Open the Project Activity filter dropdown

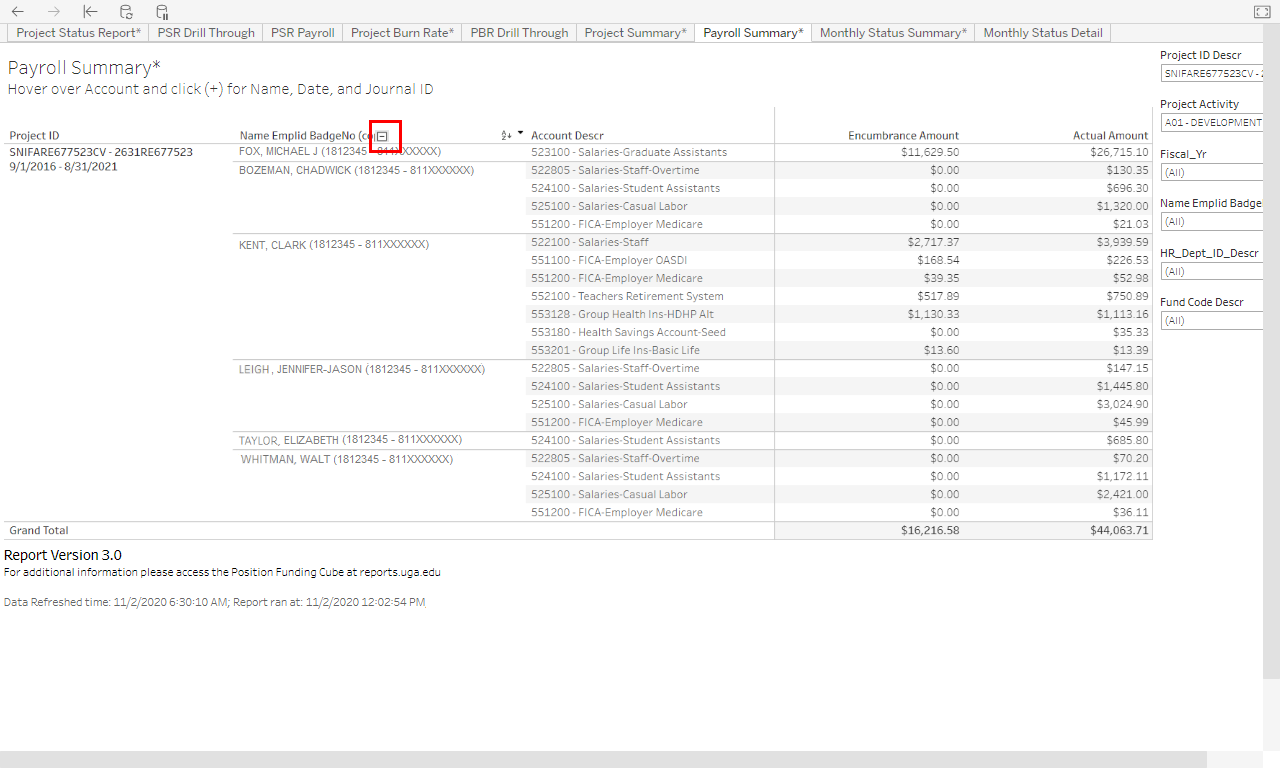[x=1212, y=122]
